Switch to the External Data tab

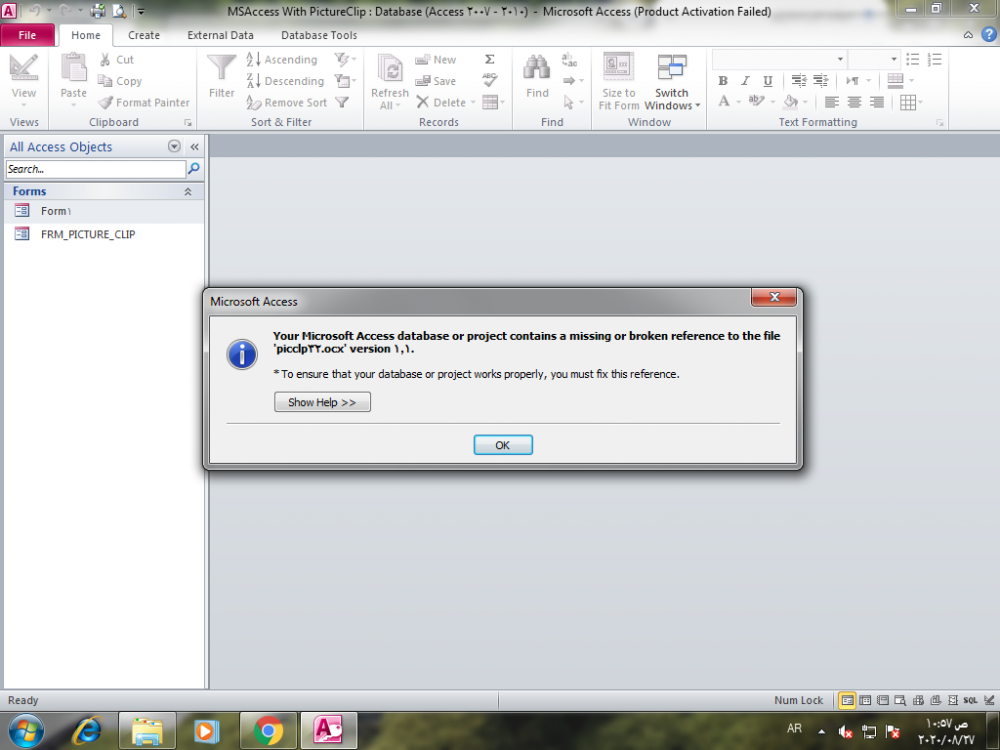pyautogui.click(x=220, y=35)
